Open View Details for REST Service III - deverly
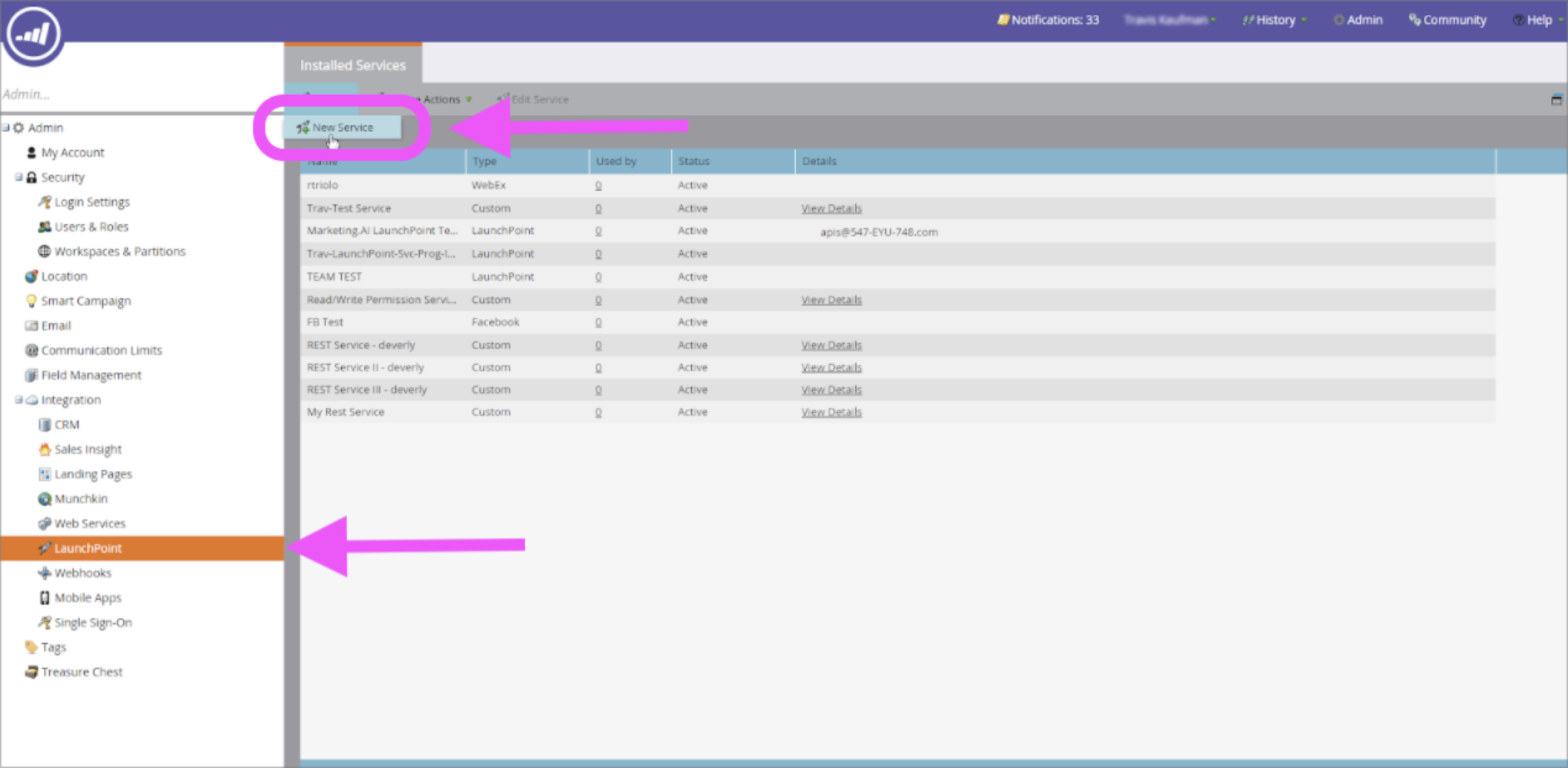The image size is (1568, 768). point(831,389)
